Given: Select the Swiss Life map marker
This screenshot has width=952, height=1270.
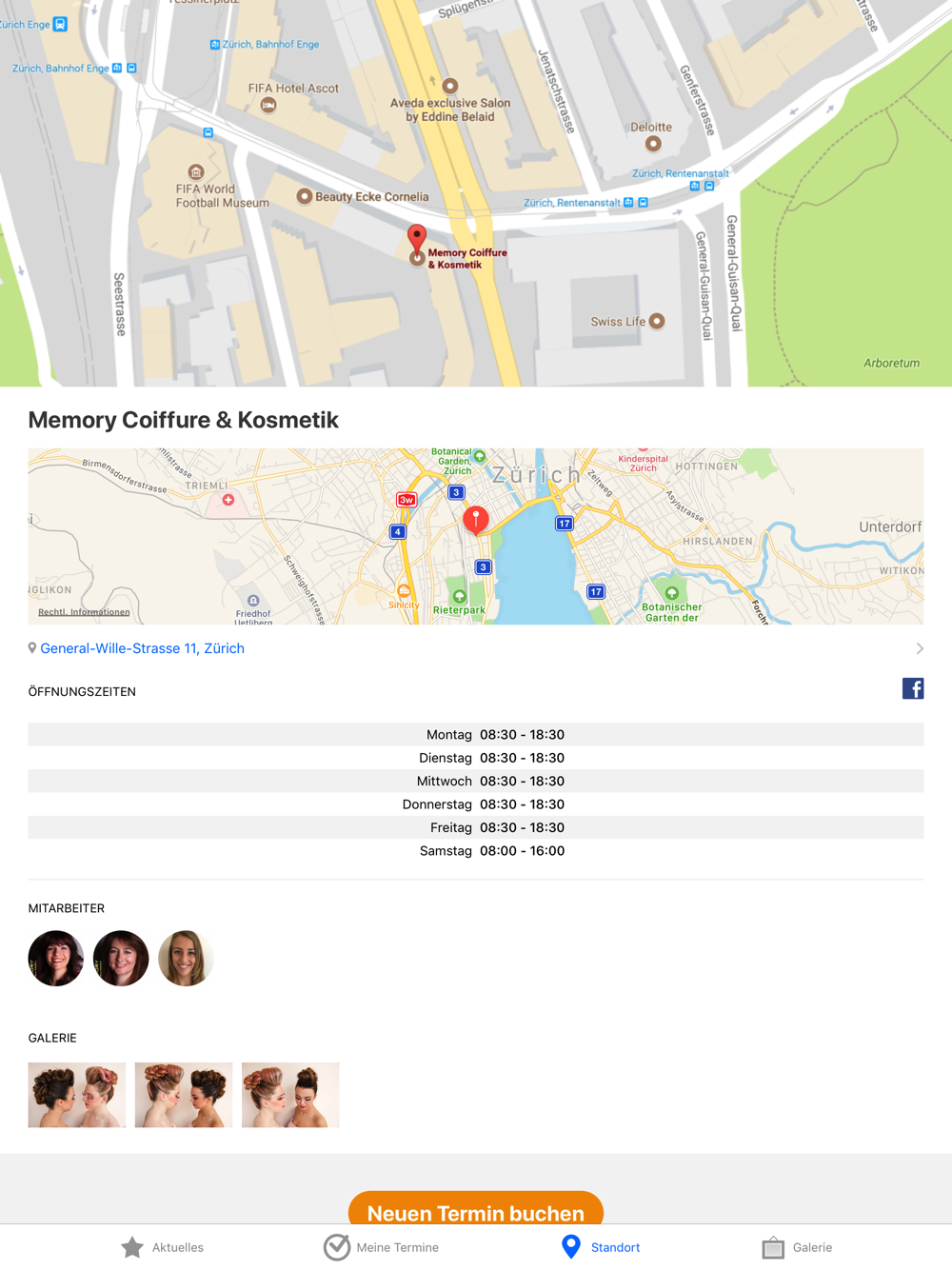Looking at the screenshot, I should [657, 321].
